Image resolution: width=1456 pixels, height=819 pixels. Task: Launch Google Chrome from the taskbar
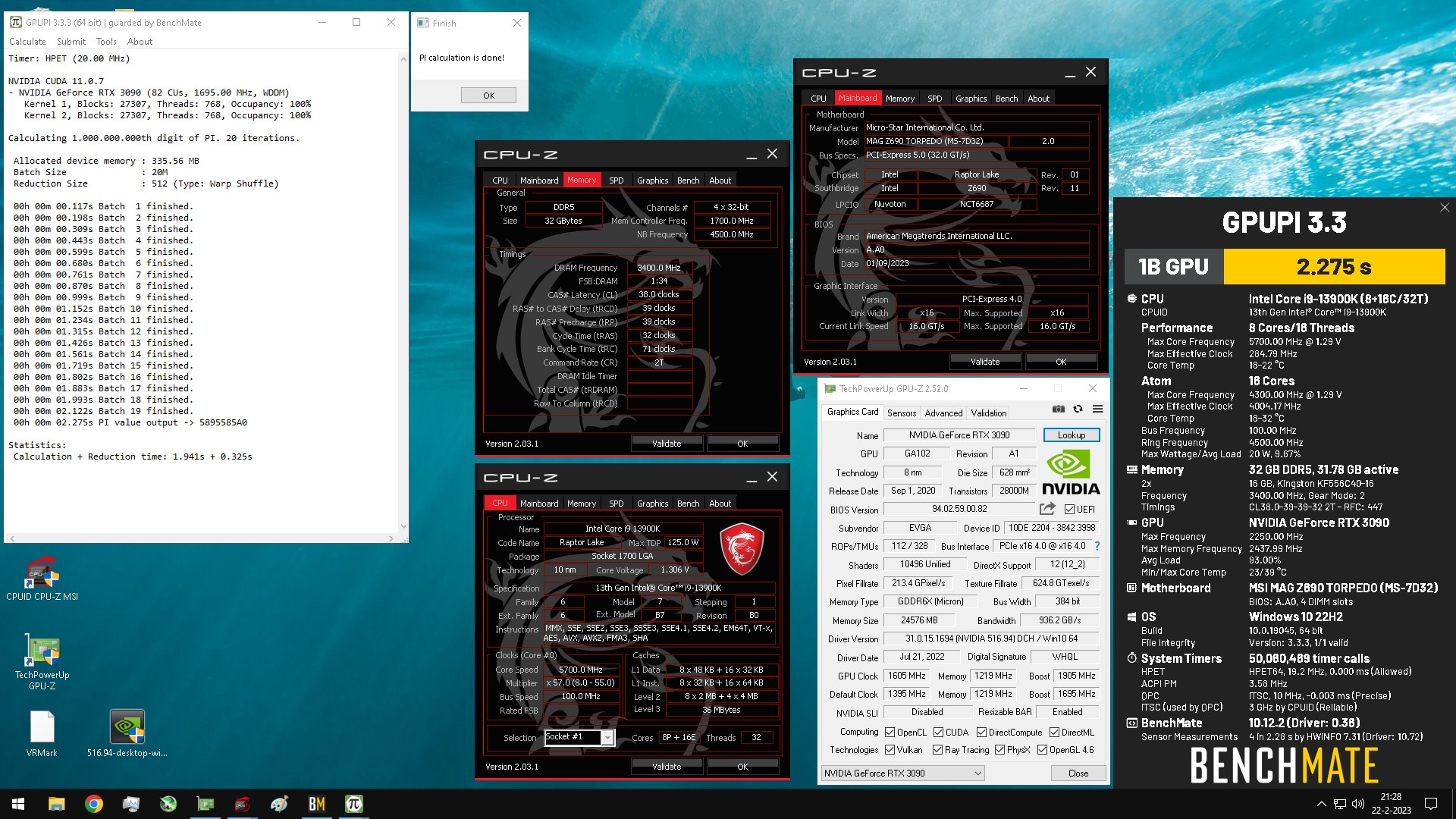(x=94, y=804)
